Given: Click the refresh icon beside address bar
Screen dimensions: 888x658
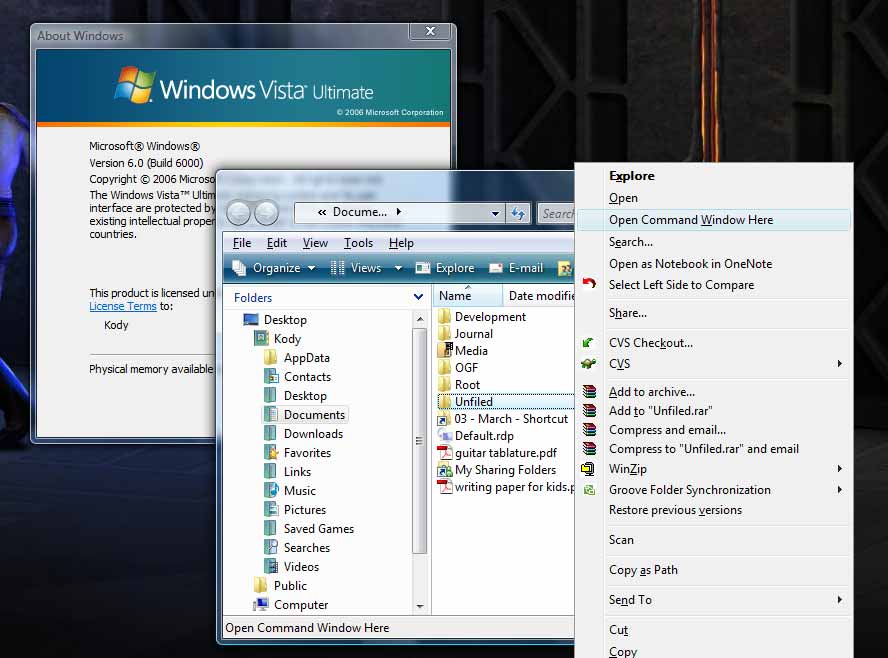Looking at the screenshot, I should (x=518, y=213).
